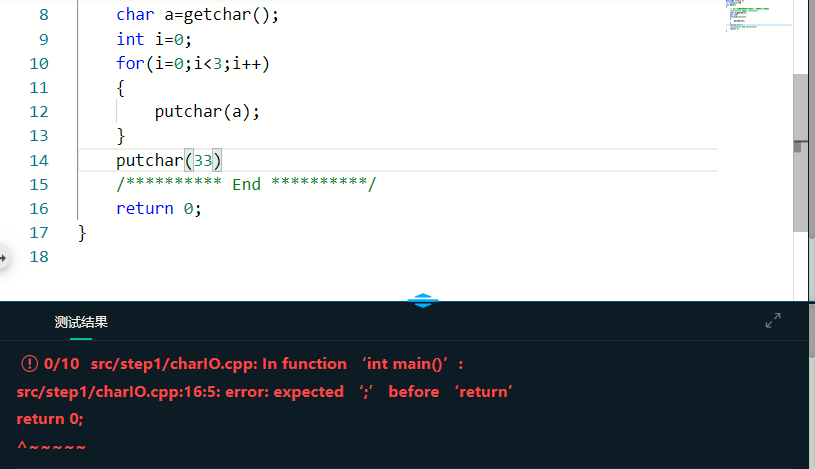This screenshot has width=815, height=469.
Task: Click the End comment line
Action: tap(246, 185)
